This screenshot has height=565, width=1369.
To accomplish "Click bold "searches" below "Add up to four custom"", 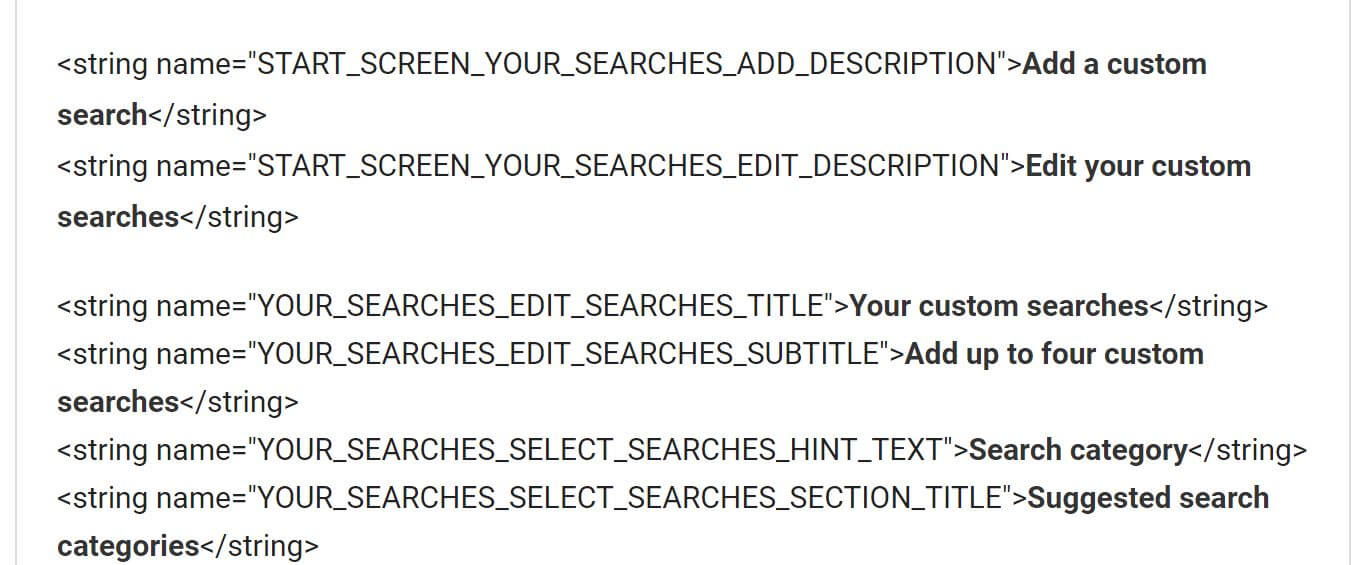I will tap(118, 402).
